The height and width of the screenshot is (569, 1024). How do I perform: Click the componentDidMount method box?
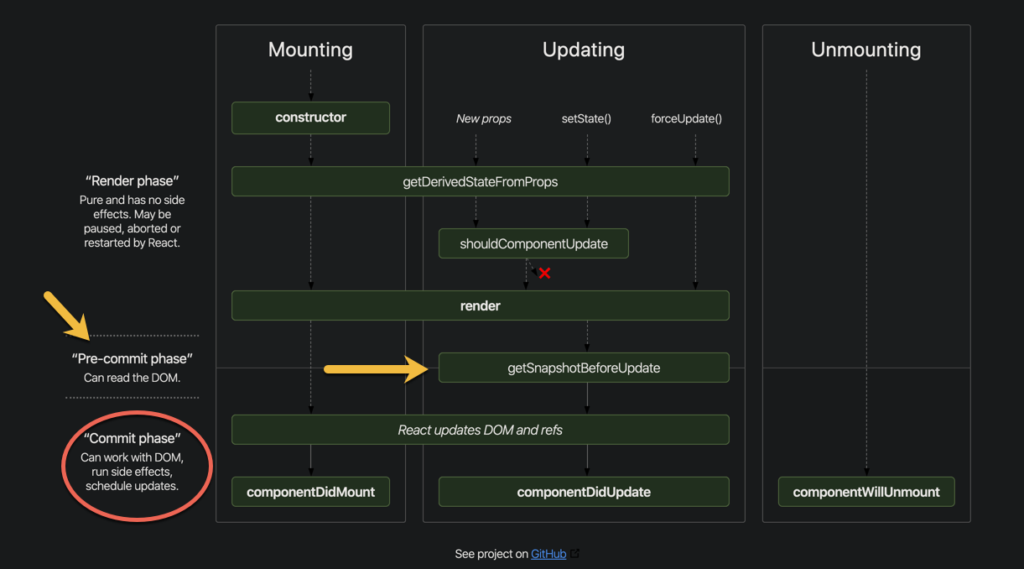pyautogui.click(x=310, y=492)
